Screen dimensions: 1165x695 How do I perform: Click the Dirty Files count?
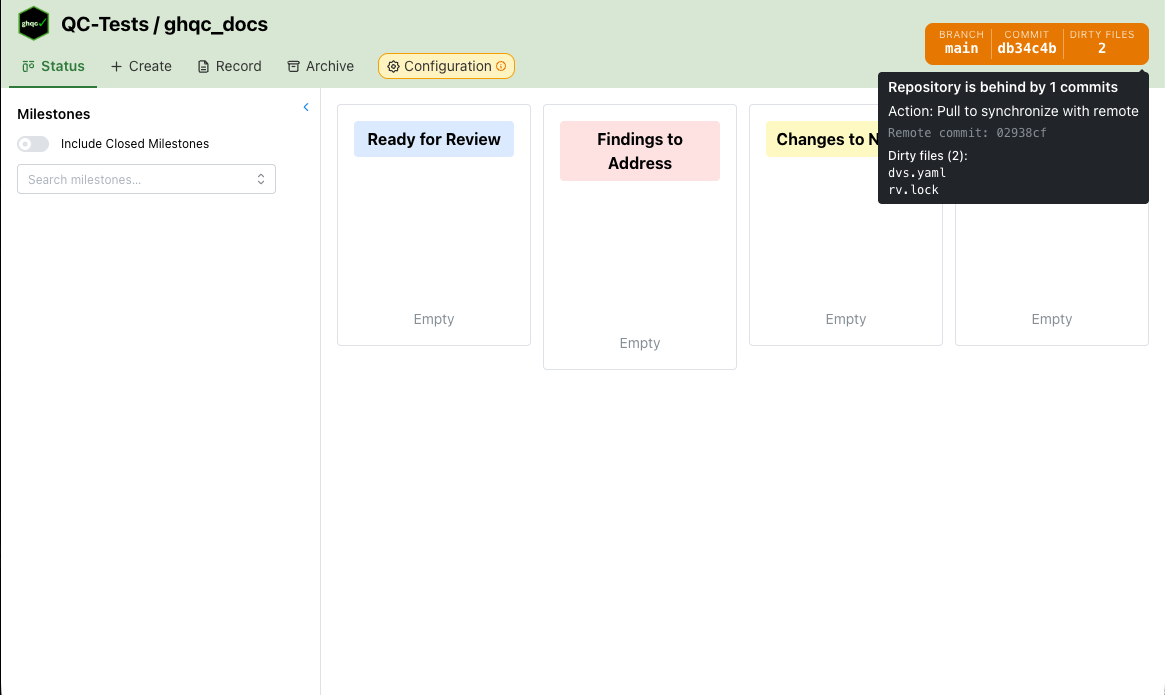coord(1101,43)
